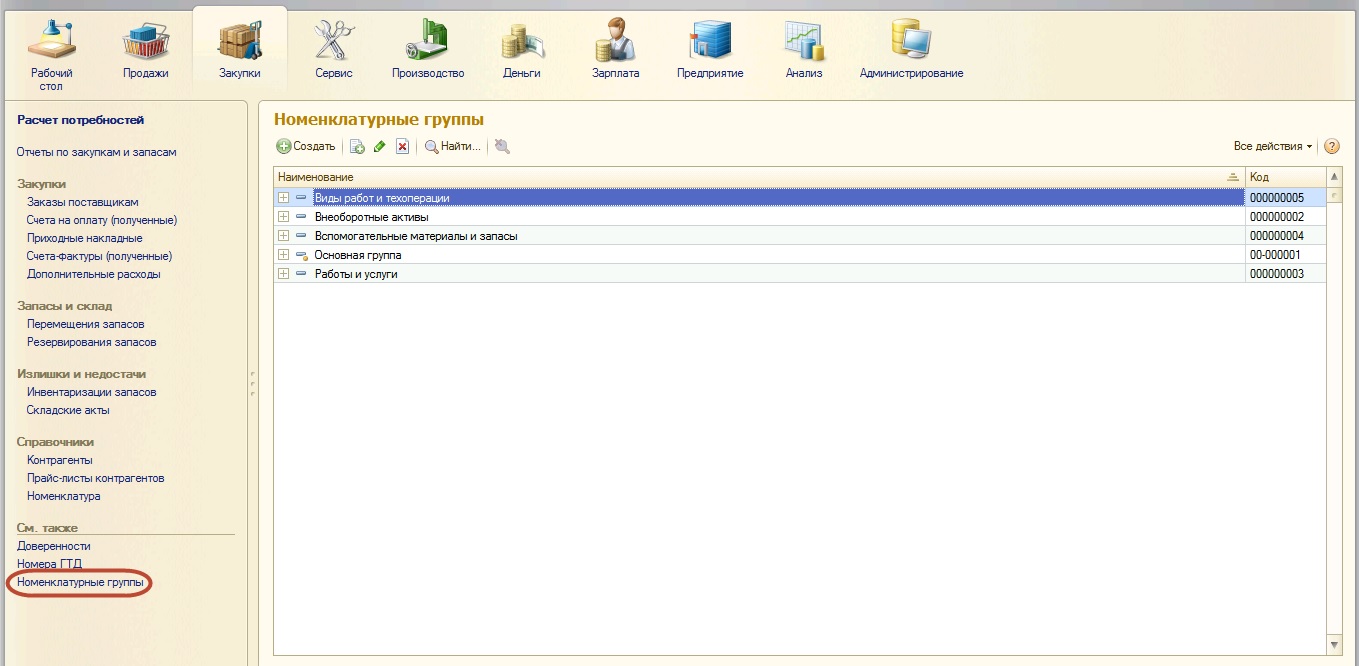Open Заказы поставщикам
Image resolution: width=1359 pixels, height=666 pixels.
[83, 202]
